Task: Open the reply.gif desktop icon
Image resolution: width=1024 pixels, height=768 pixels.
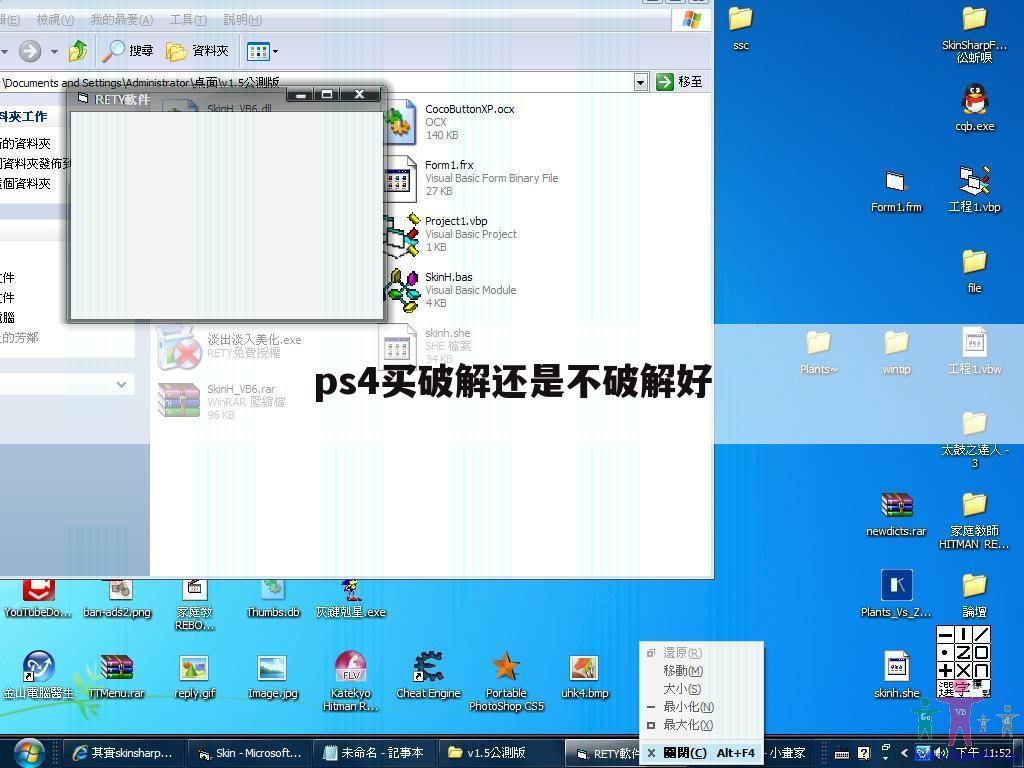Action: [195, 669]
